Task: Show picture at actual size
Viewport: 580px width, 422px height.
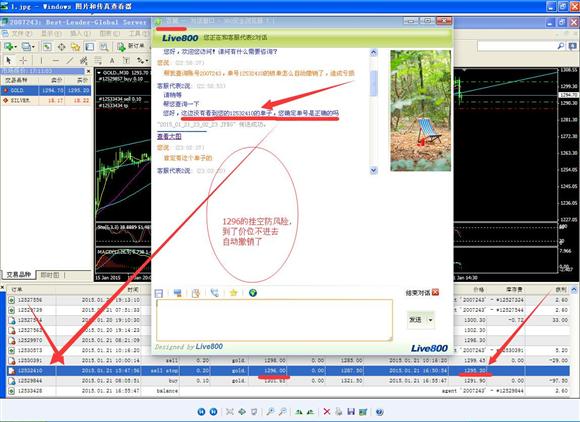Action: tap(242, 412)
